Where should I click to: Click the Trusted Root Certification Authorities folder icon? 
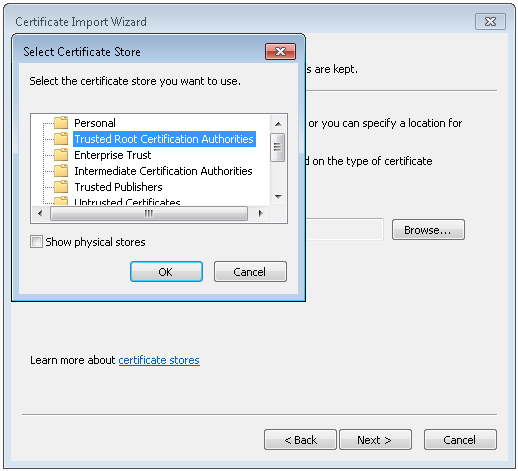pyautogui.click(x=61, y=139)
